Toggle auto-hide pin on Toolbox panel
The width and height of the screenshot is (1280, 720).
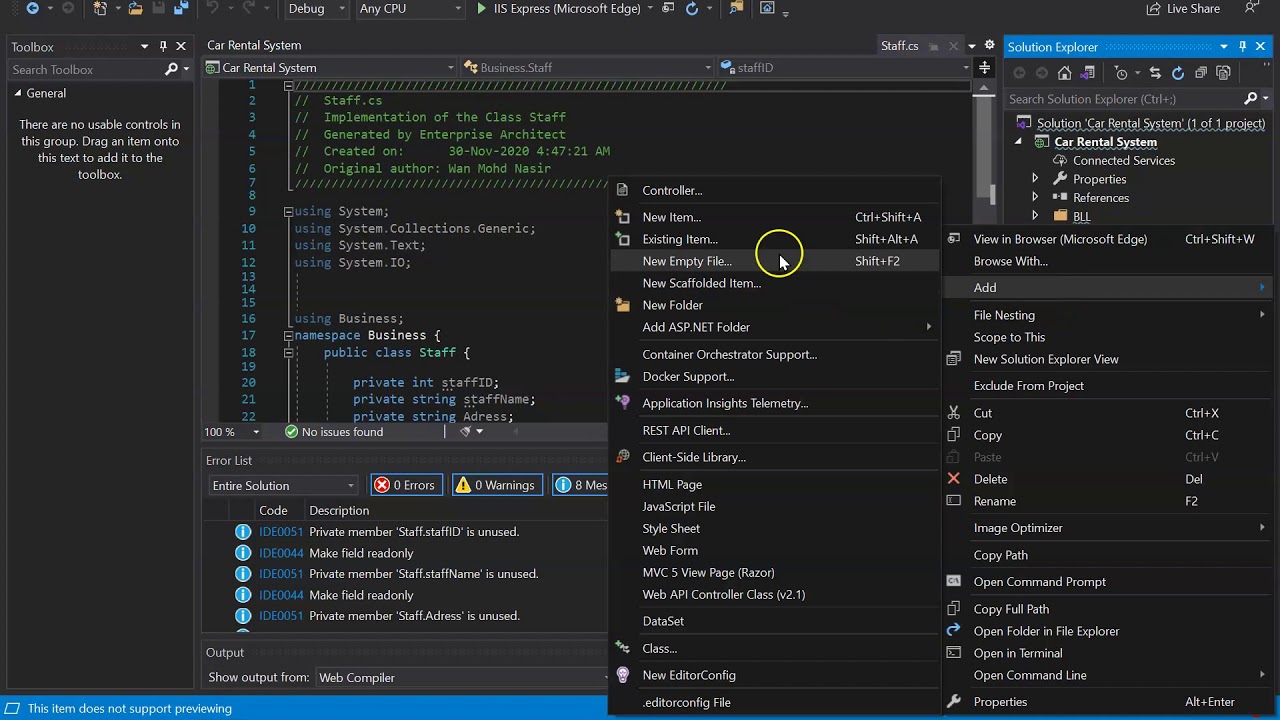[163, 46]
